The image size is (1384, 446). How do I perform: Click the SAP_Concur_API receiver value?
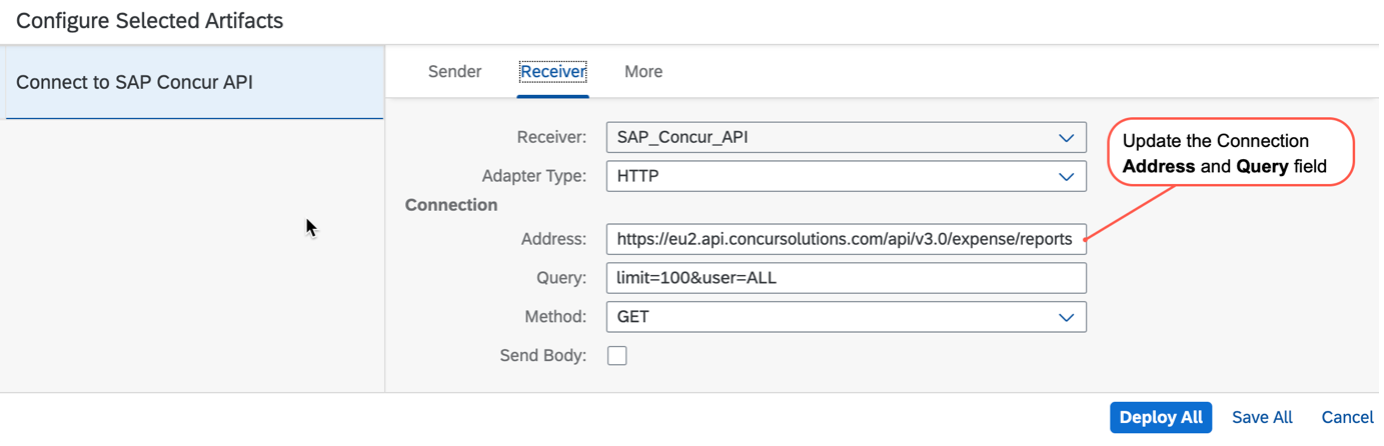click(682, 138)
